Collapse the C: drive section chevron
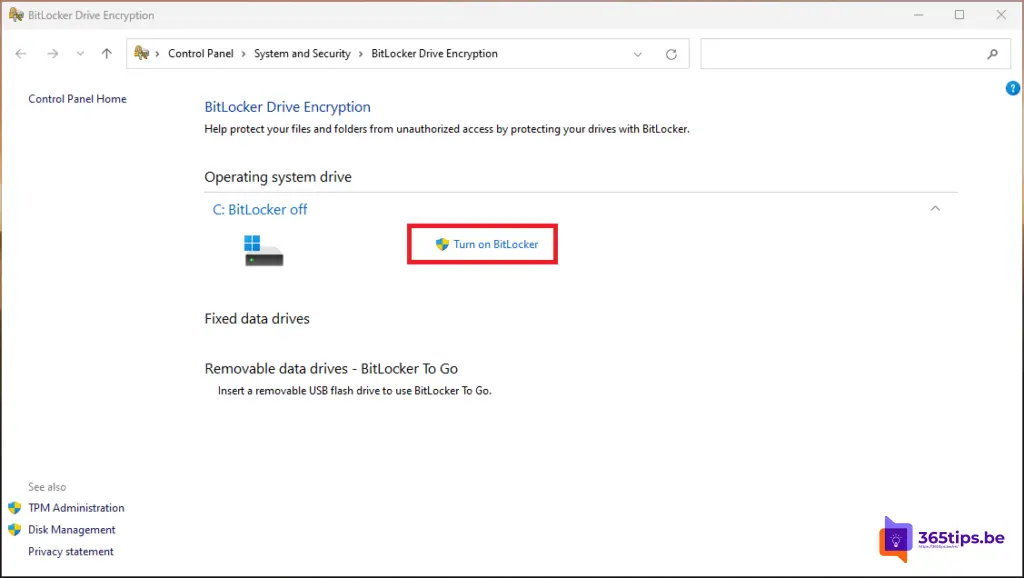This screenshot has width=1024, height=578. point(935,209)
